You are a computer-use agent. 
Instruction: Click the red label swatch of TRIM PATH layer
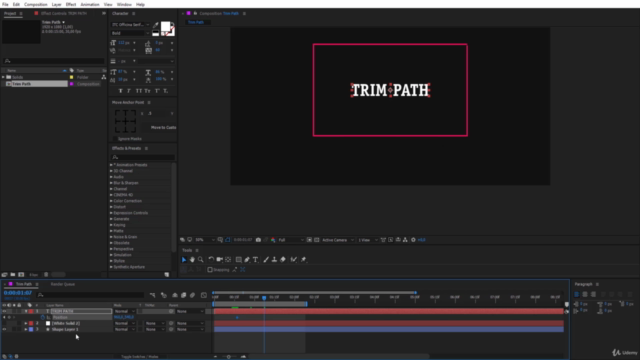tap(31, 311)
